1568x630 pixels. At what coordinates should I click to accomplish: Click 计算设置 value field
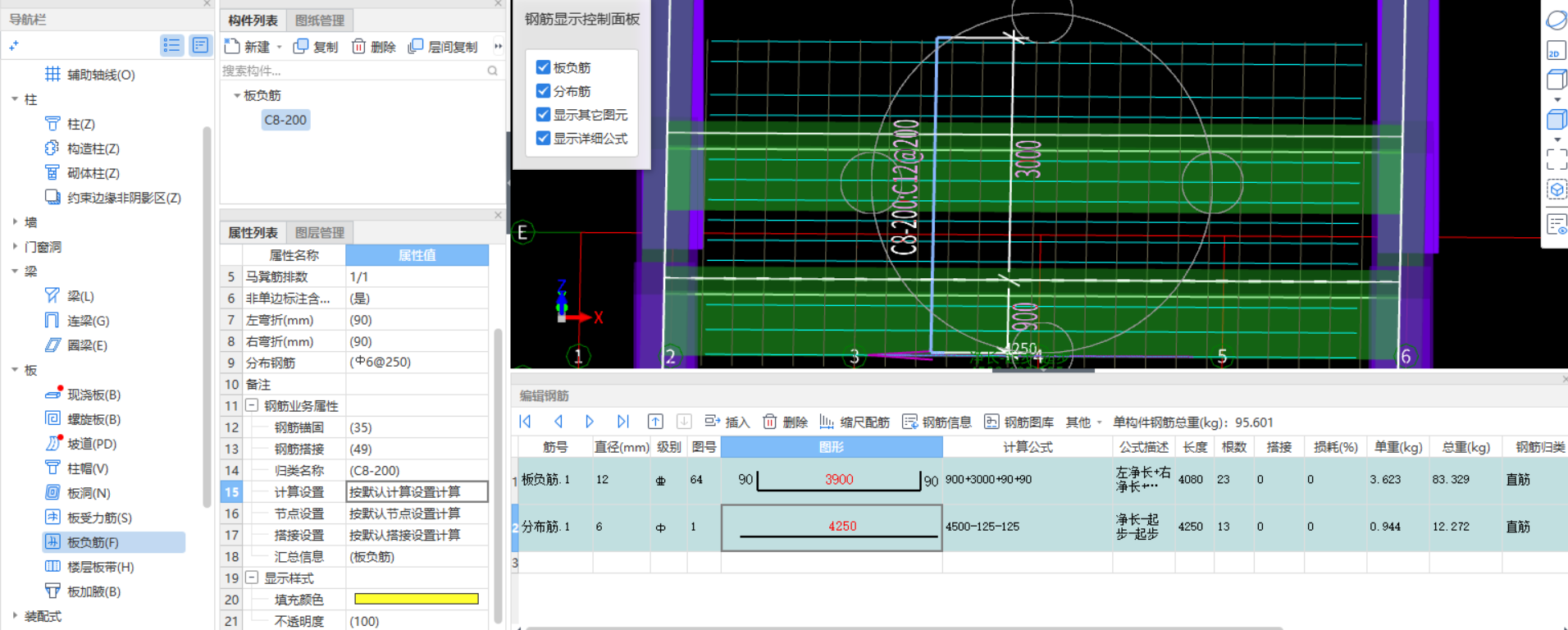[417, 491]
